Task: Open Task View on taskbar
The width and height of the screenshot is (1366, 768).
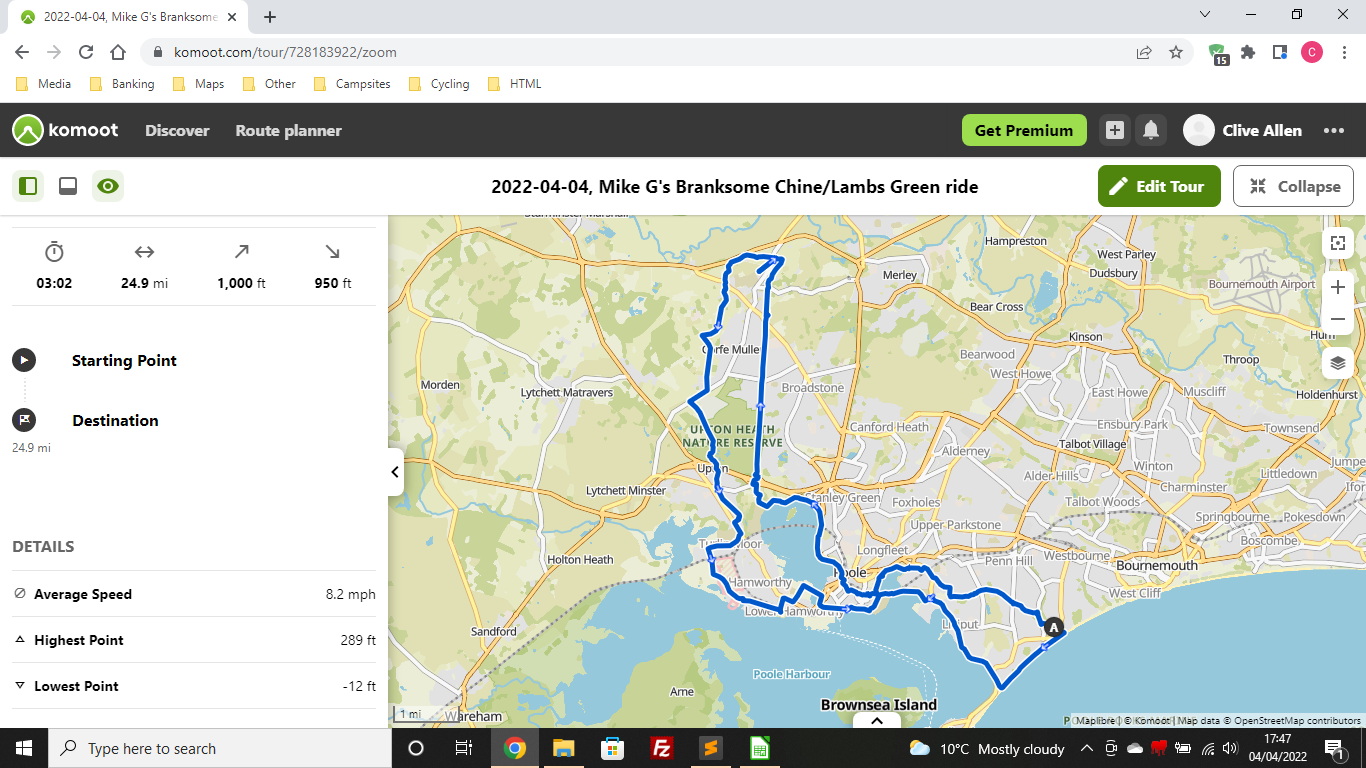Action: (x=464, y=748)
